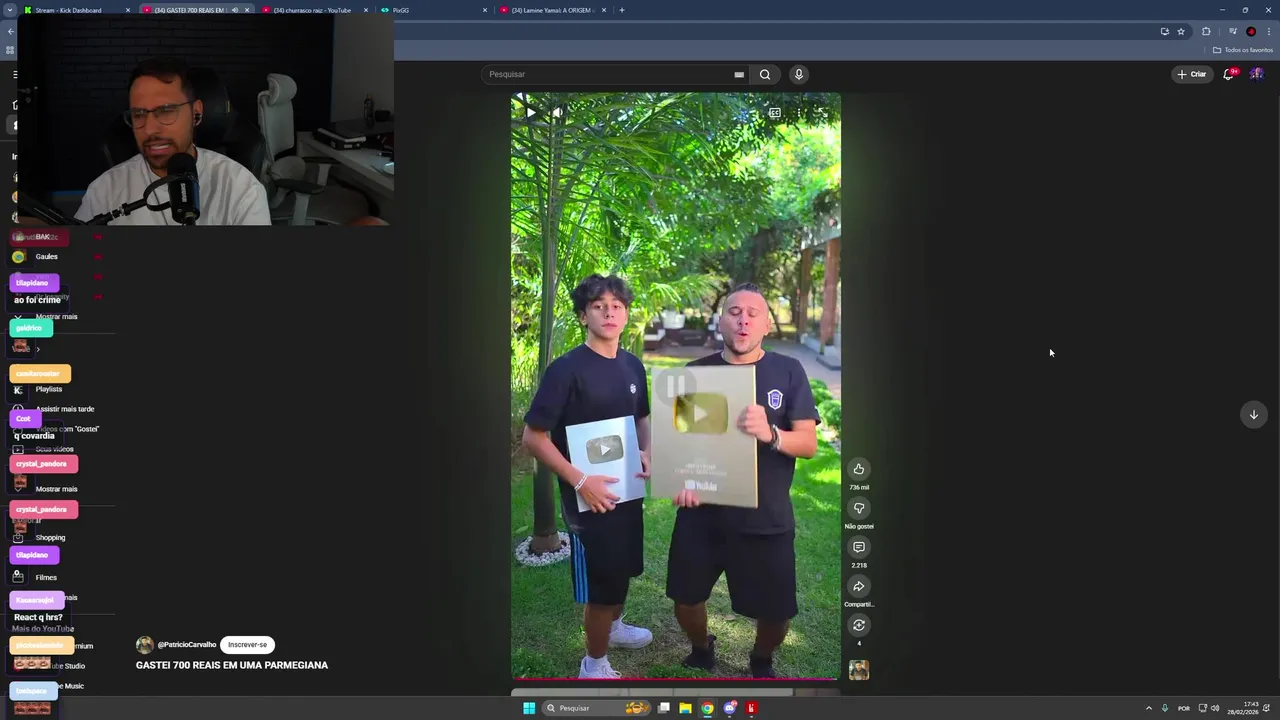The width and height of the screenshot is (1280, 720).
Task: Like the Short with thumbs up
Action: click(x=858, y=469)
